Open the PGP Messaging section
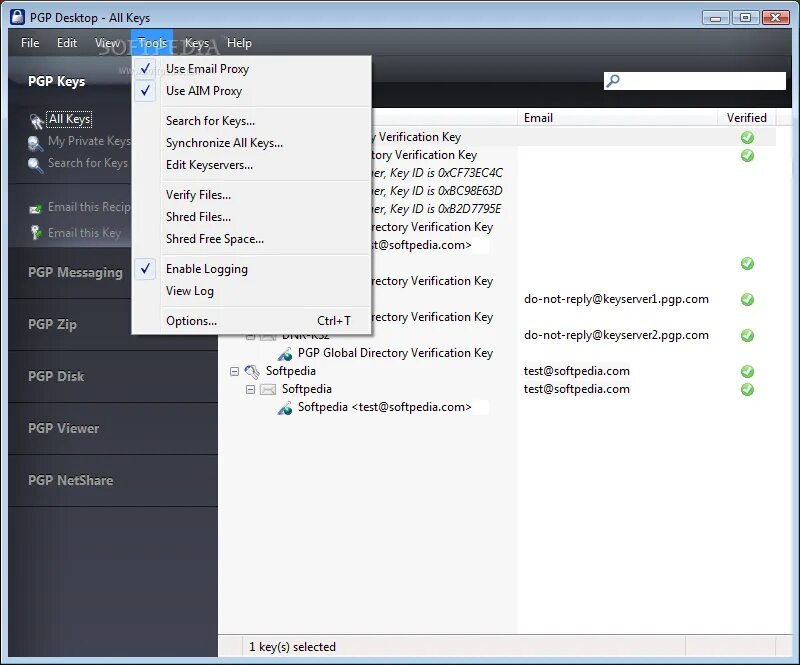Viewport: 800px width, 665px height. [x=75, y=273]
